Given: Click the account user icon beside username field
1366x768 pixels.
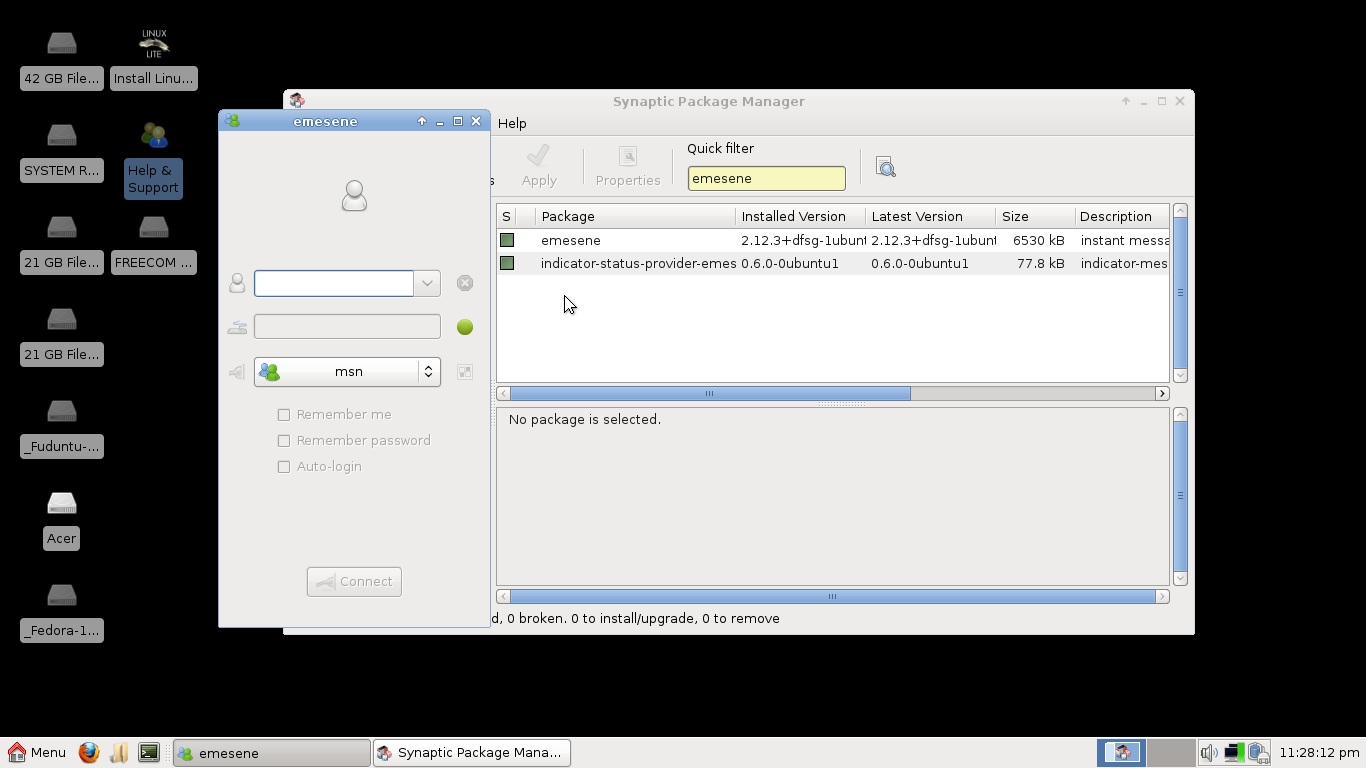Looking at the screenshot, I should coord(237,283).
